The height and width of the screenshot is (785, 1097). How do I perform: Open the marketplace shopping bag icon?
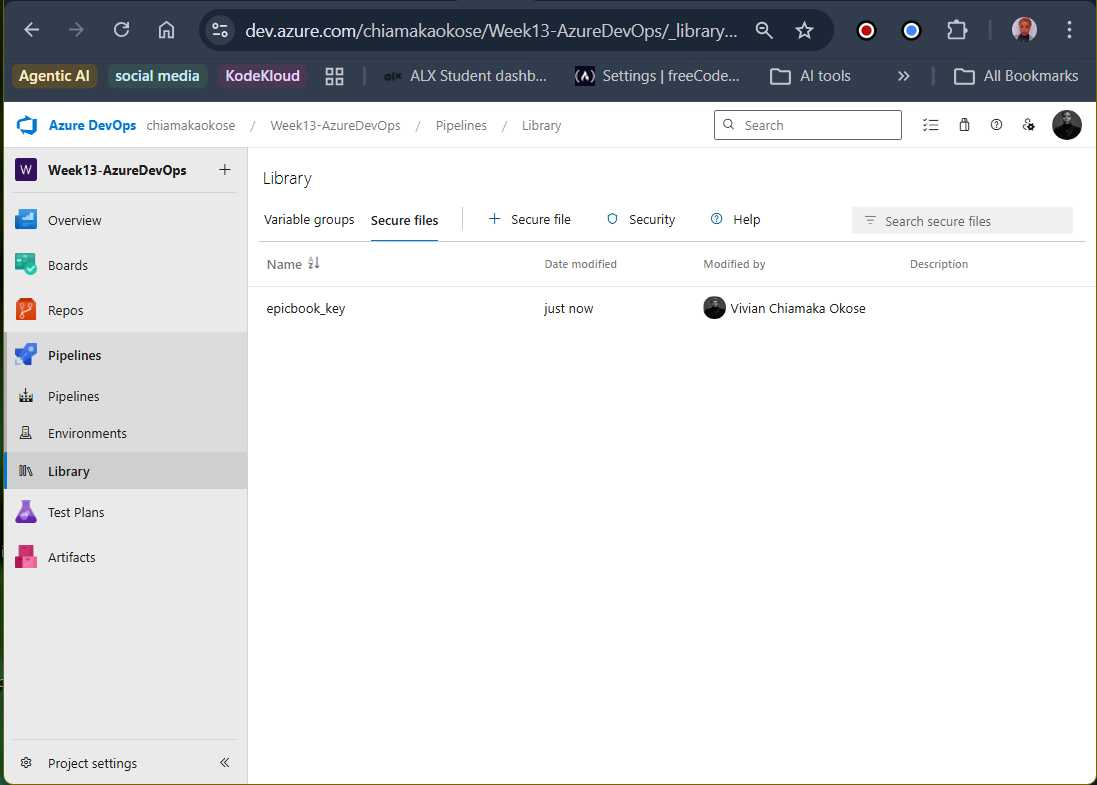coord(964,125)
